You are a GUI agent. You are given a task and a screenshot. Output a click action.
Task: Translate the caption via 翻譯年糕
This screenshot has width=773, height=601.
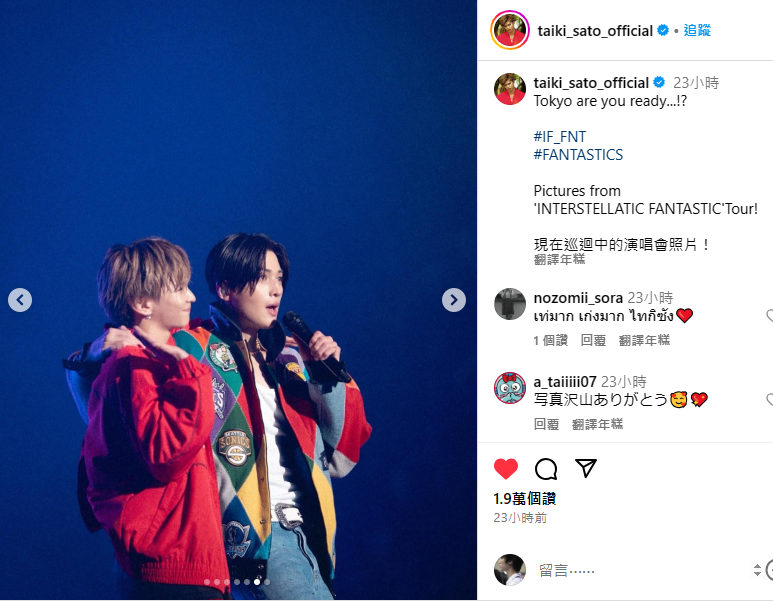coord(559,259)
